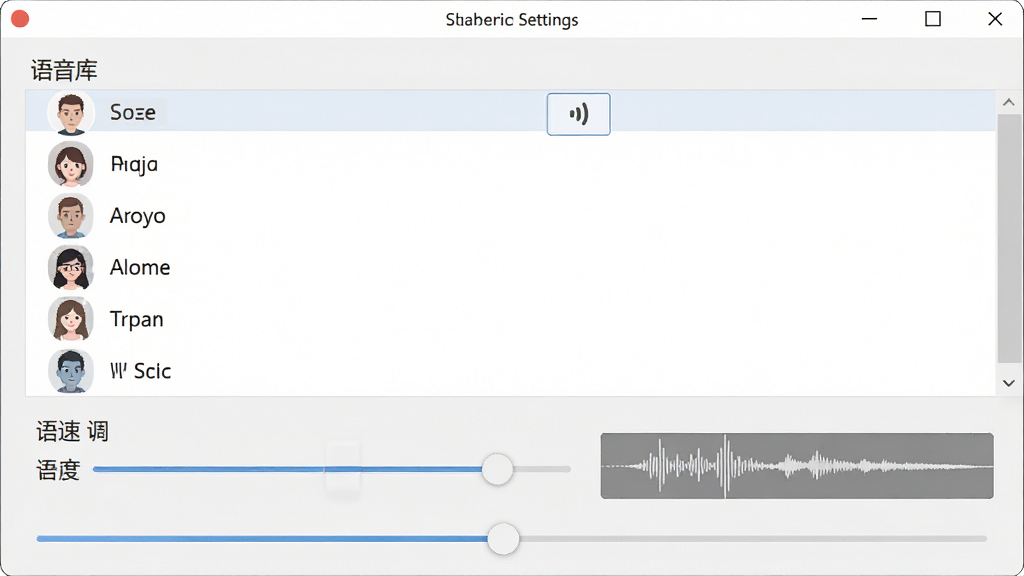Play voice preview speaker button for Soze
Viewport: 1024px width, 576px height.
(579, 114)
